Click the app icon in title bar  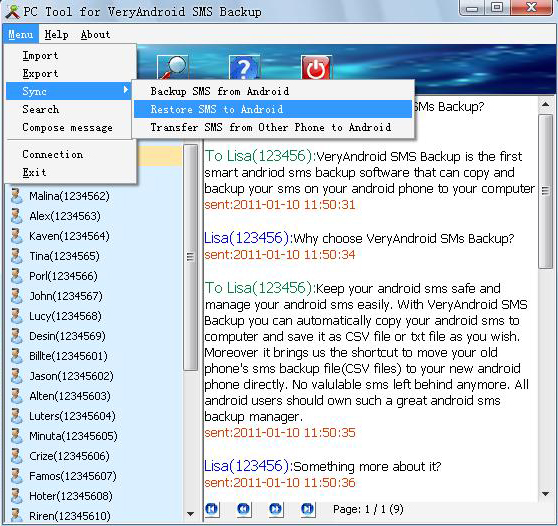click(12, 11)
